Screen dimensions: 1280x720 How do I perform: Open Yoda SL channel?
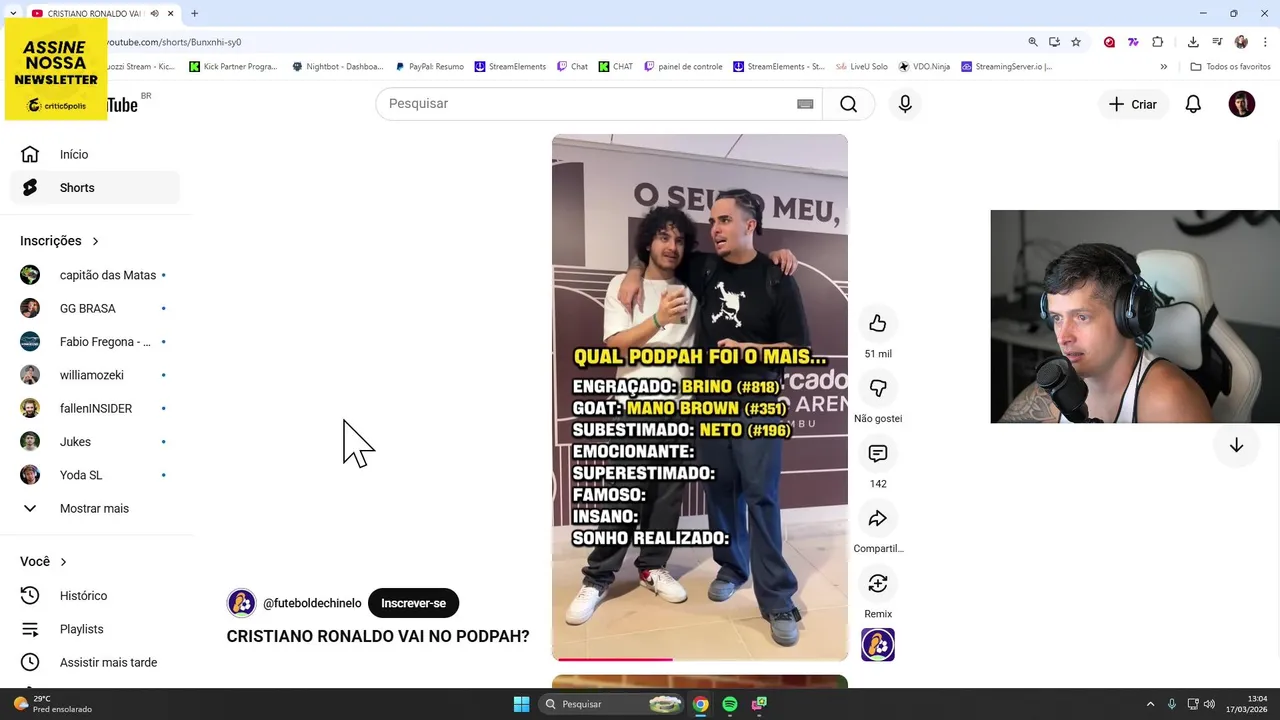click(x=95, y=475)
